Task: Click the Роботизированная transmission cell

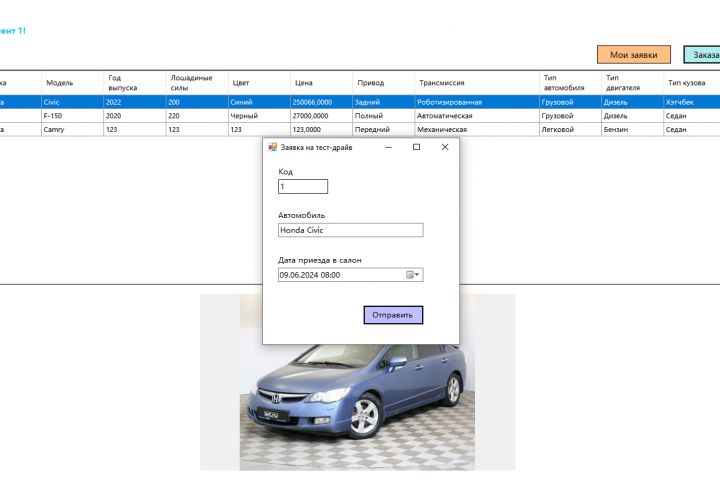Action: coord(477,102)
